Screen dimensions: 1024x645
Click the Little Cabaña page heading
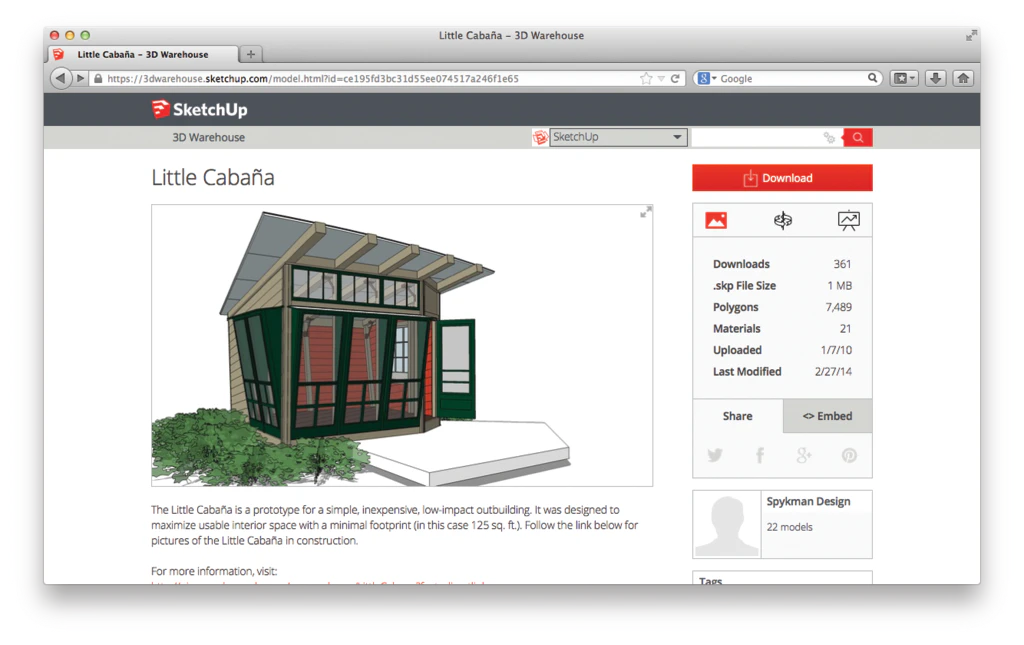click(213, 178)
